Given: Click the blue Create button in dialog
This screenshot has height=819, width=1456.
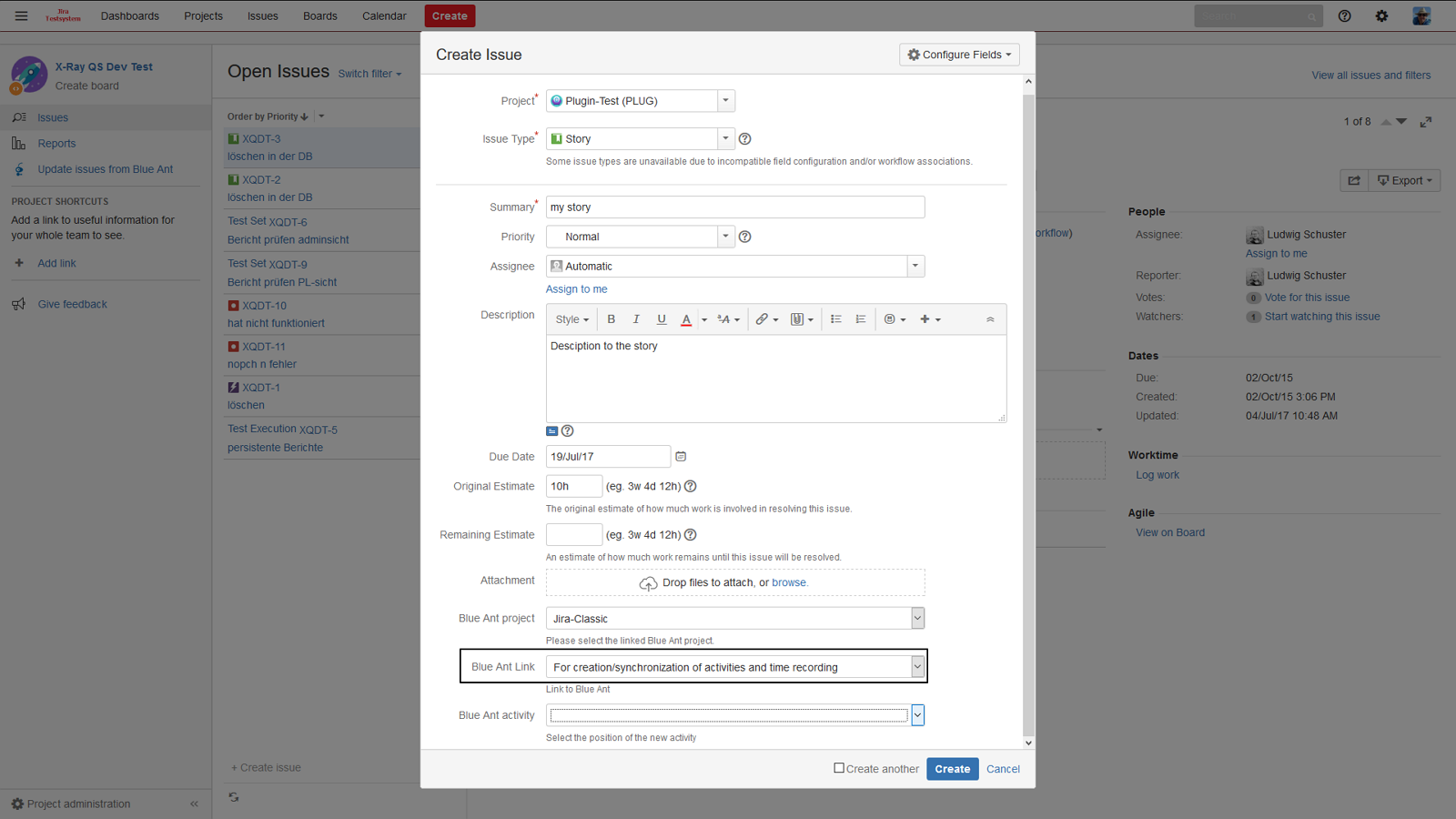Looking at the screenshot, I should tap(953, 769).
